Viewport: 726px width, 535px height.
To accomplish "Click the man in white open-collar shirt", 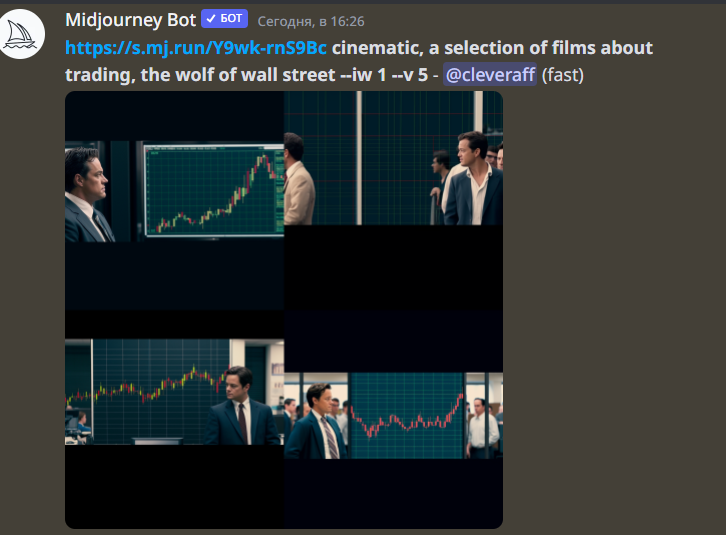I will [474, 178].
